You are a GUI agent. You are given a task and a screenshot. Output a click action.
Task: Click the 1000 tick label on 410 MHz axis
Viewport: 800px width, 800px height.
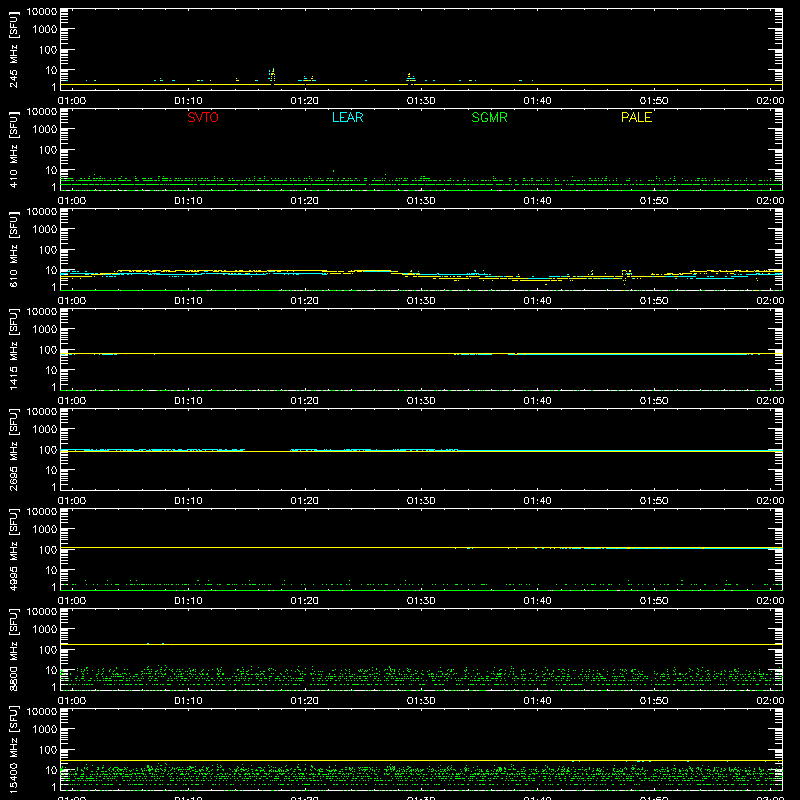click(45, 130)
